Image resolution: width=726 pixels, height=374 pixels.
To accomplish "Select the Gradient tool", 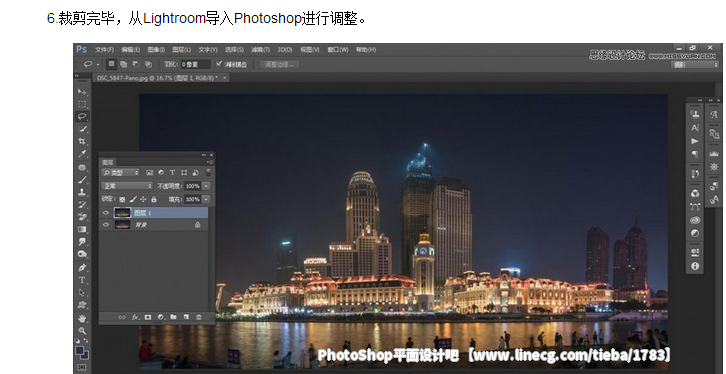I will pos(82,229).
